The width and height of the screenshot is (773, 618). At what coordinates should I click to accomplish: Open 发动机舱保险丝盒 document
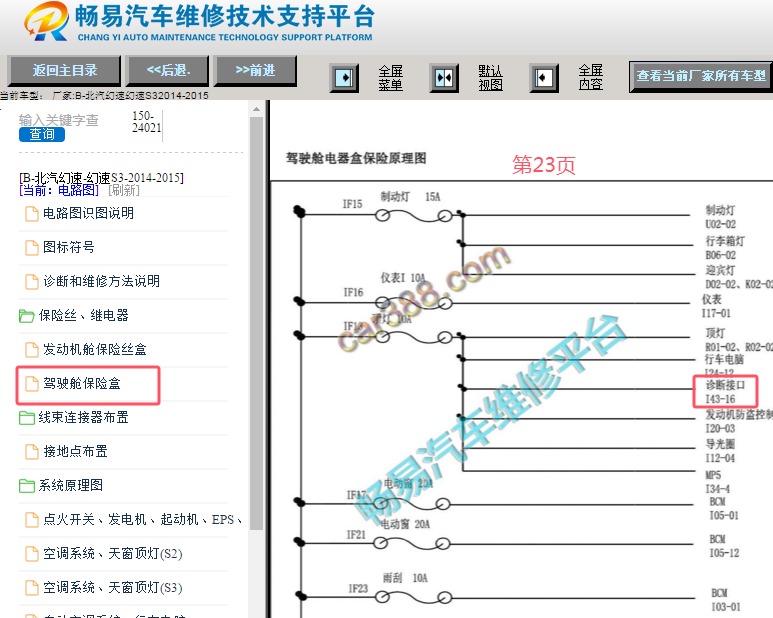pyautogui.click(x=95, y=349)
